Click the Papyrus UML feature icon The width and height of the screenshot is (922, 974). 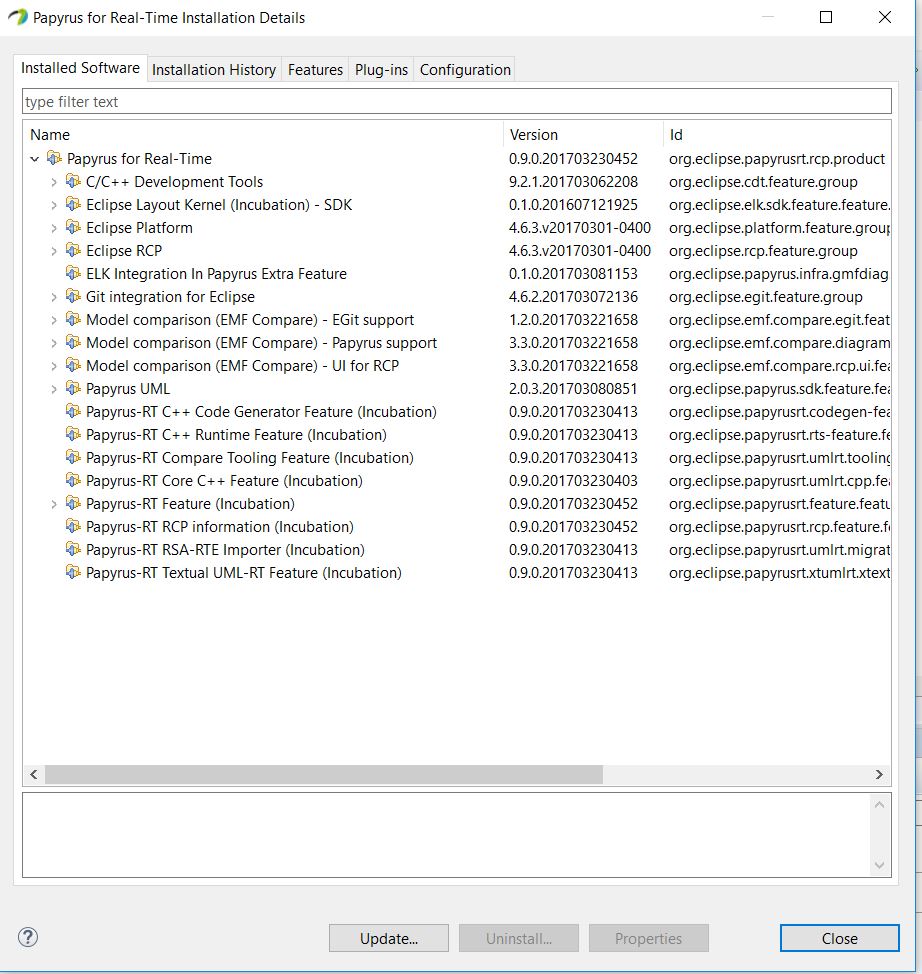tap(73, 388)
